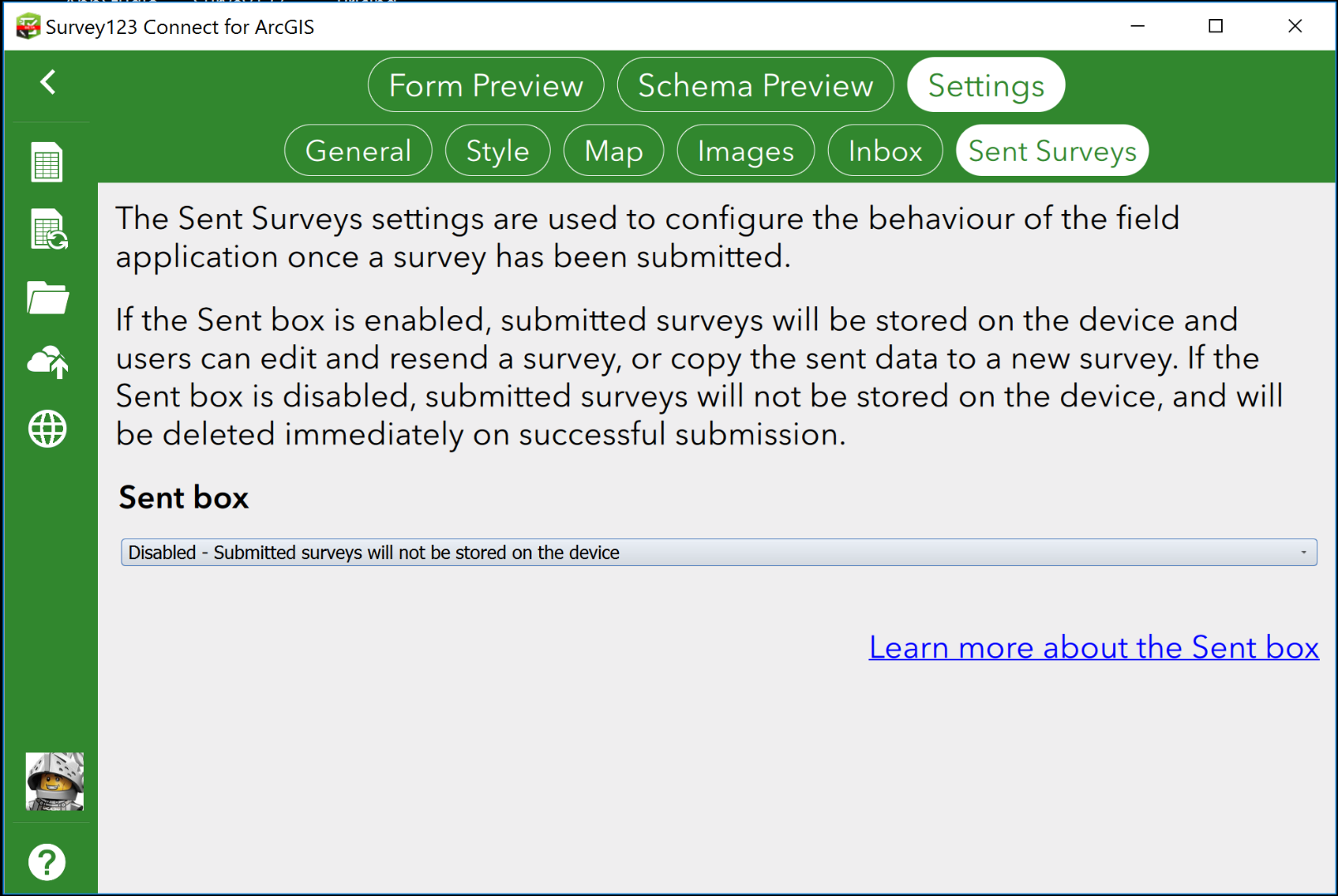Open the General settings tab
The image size is (1338, 896).
tap(358, 150)
